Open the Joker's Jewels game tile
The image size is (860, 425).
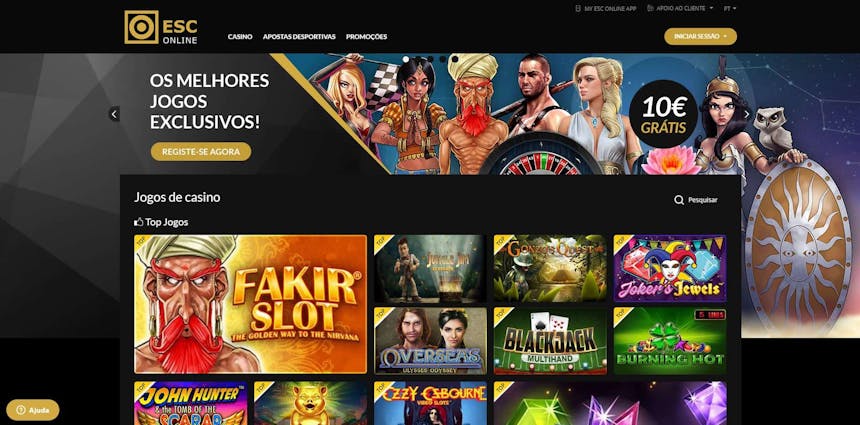click(x=670, y=268)
